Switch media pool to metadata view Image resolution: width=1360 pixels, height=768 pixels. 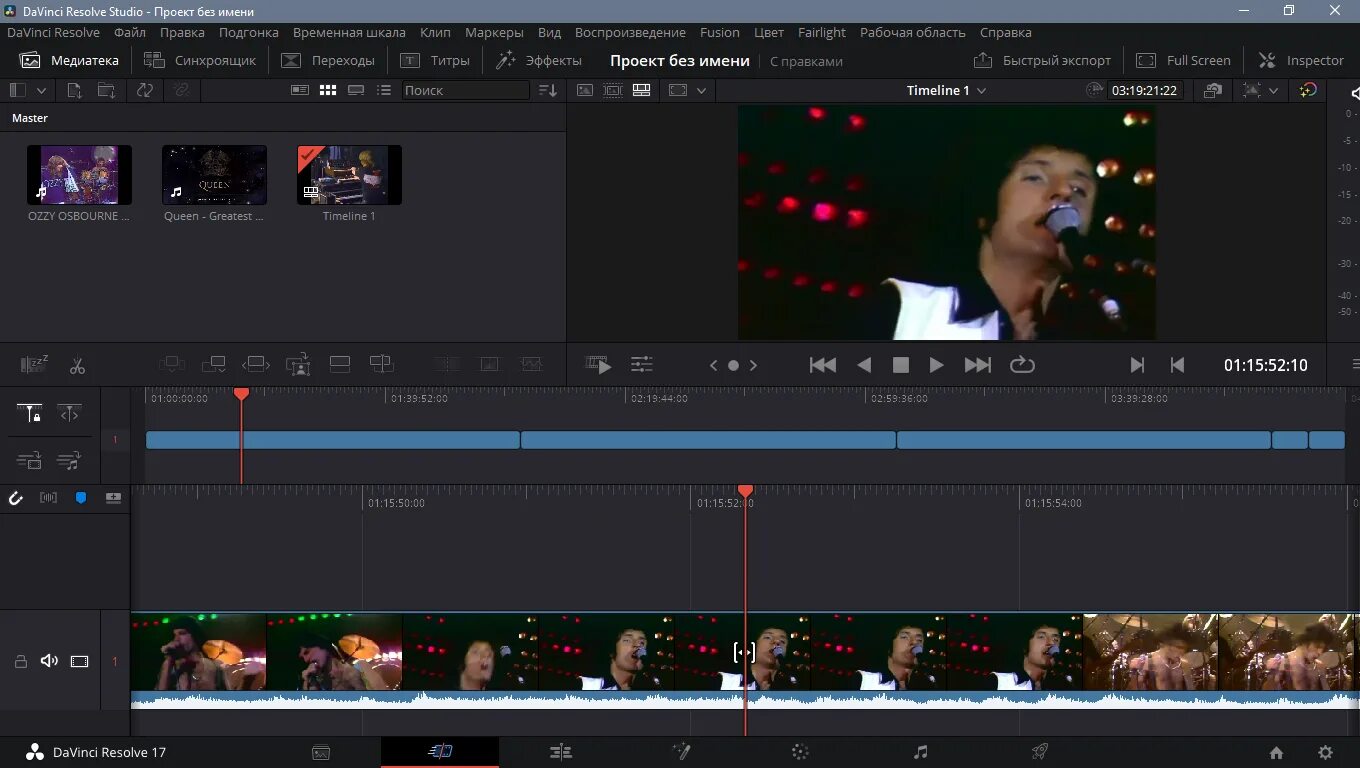[300, 90]
